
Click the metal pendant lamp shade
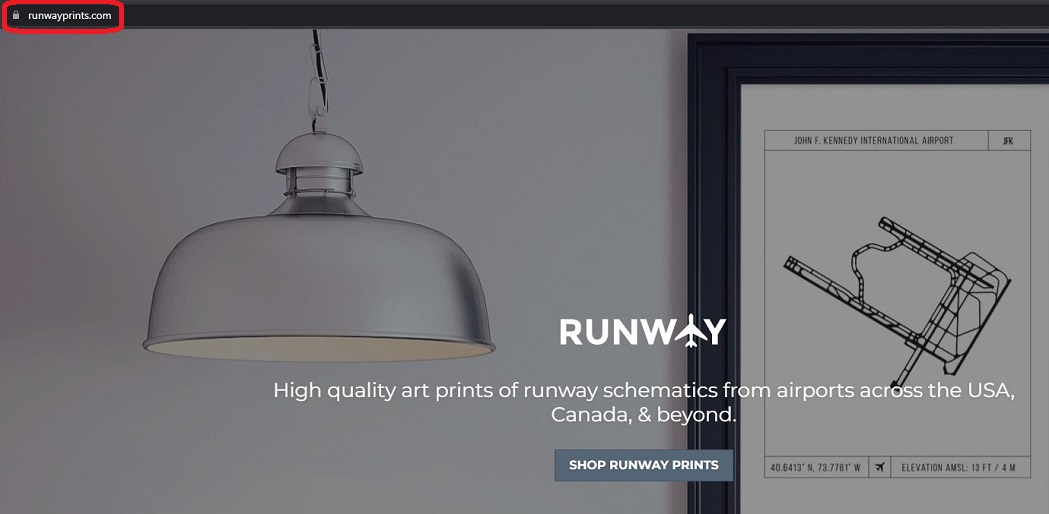318,281
